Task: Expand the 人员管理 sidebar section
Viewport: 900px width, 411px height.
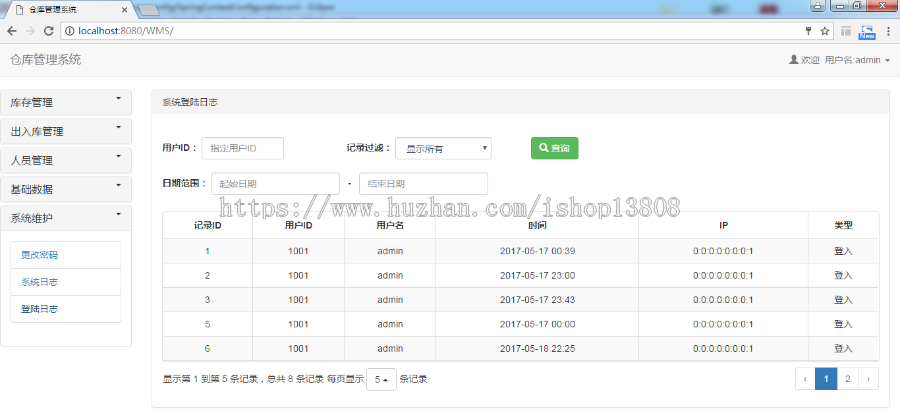Action: (66, 160)
